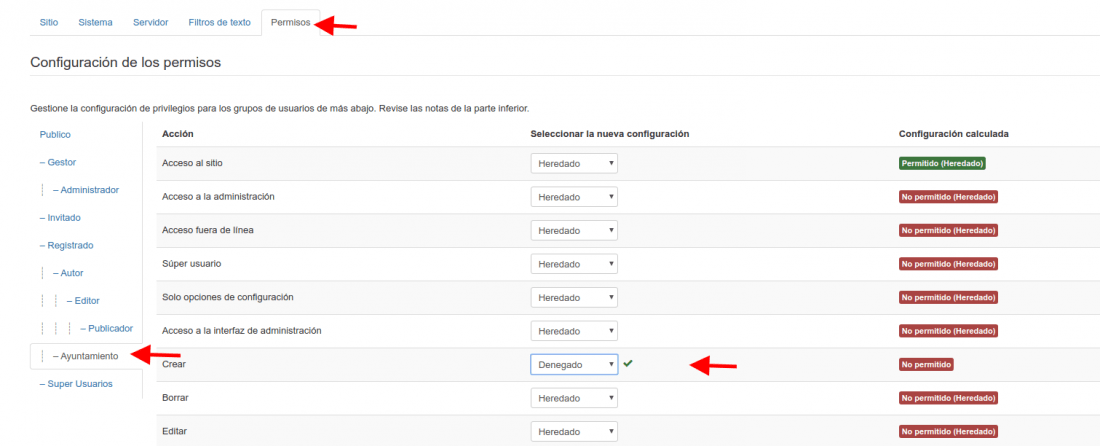Open the Gestor group permissions
Image resolution: width=1100 pixels, height=446 pixels.
point(58,162)
